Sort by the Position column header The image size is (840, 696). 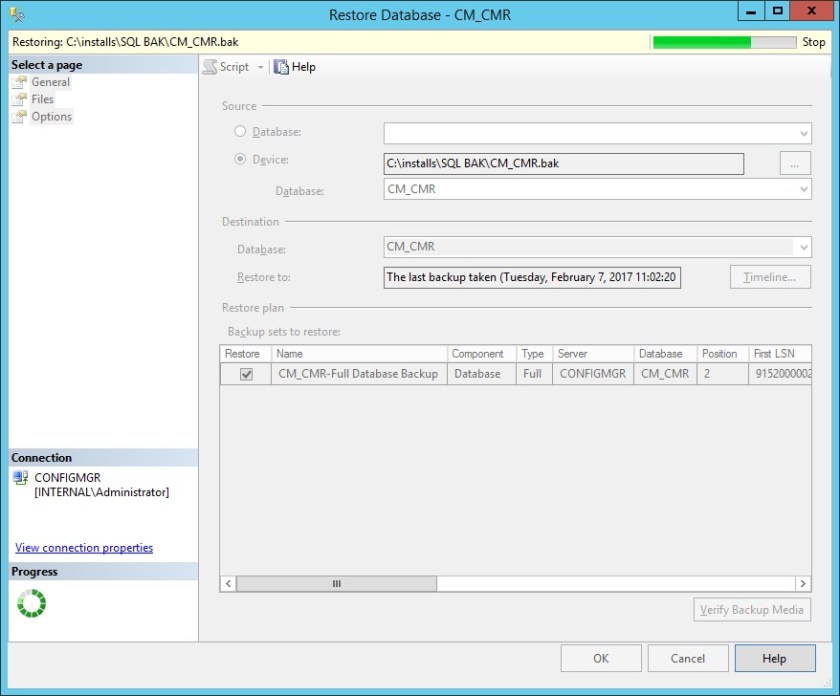[x=719, y=354]
